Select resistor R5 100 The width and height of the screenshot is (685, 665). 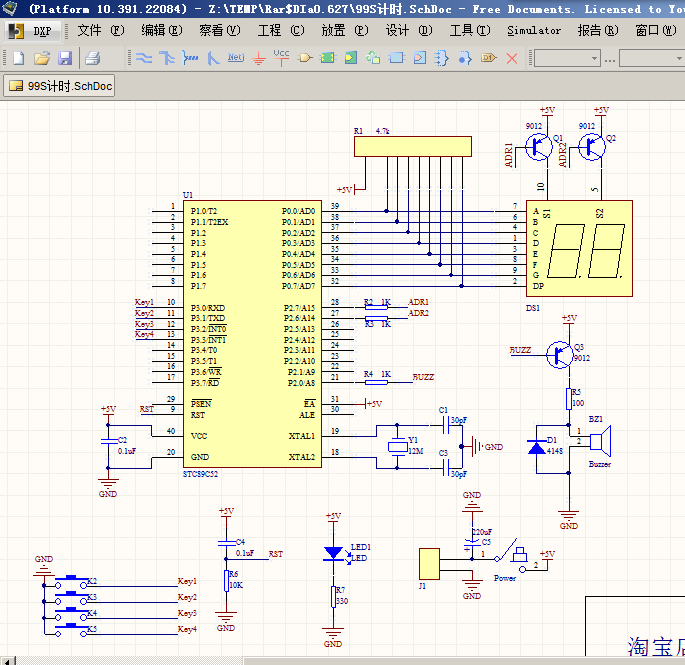click(x=569, y=398)
